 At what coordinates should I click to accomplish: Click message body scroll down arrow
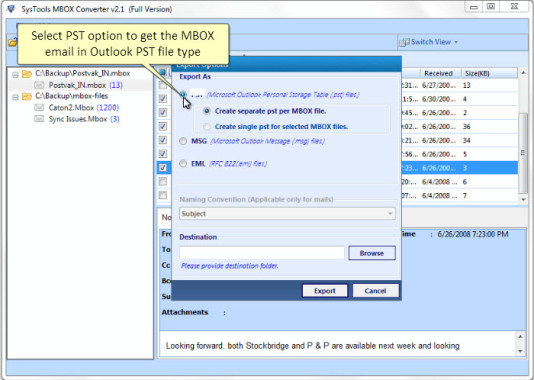point(520,351)
